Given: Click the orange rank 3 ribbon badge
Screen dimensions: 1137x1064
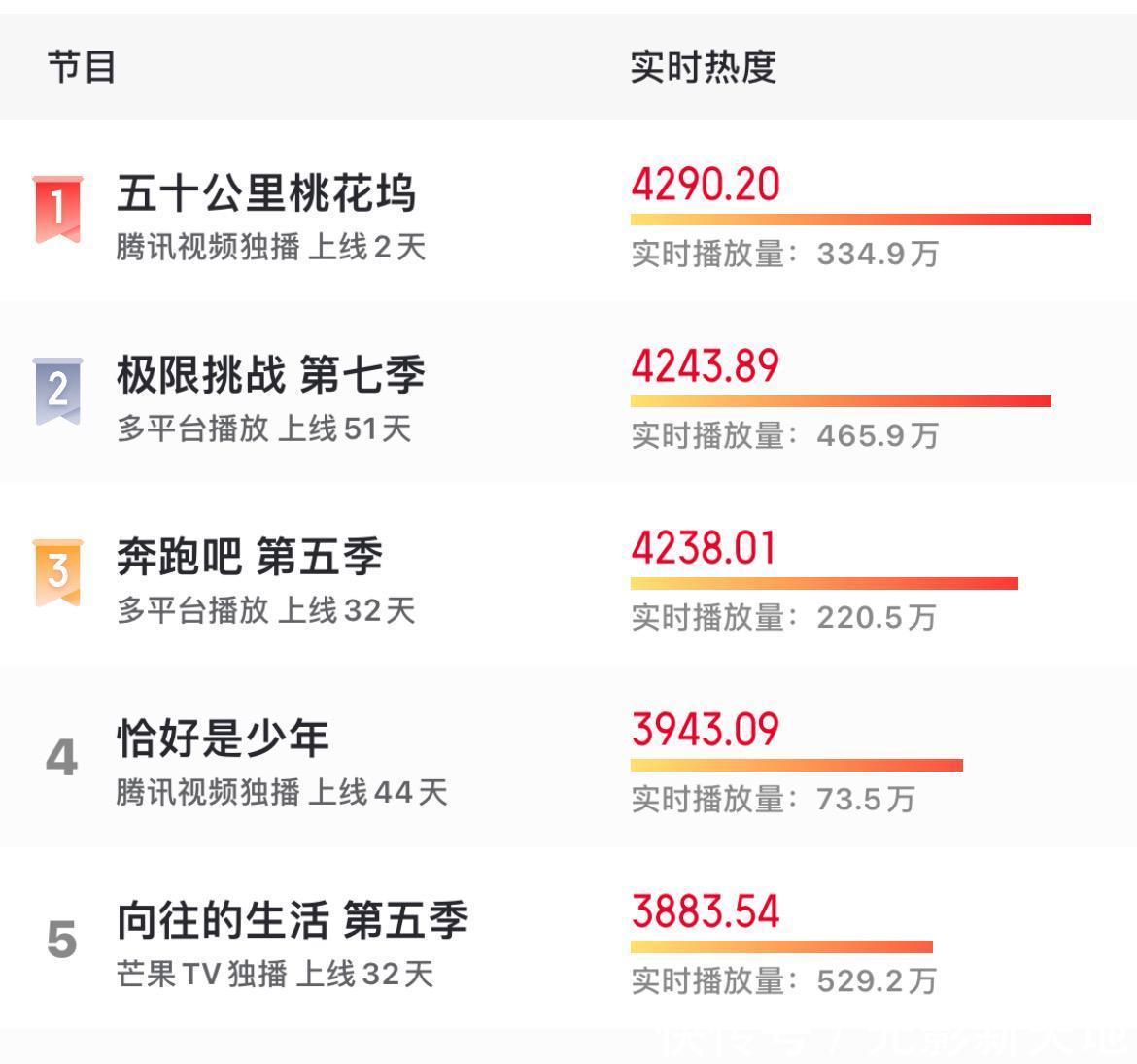Looking at the screenshot, I should (x=57, y=562).
